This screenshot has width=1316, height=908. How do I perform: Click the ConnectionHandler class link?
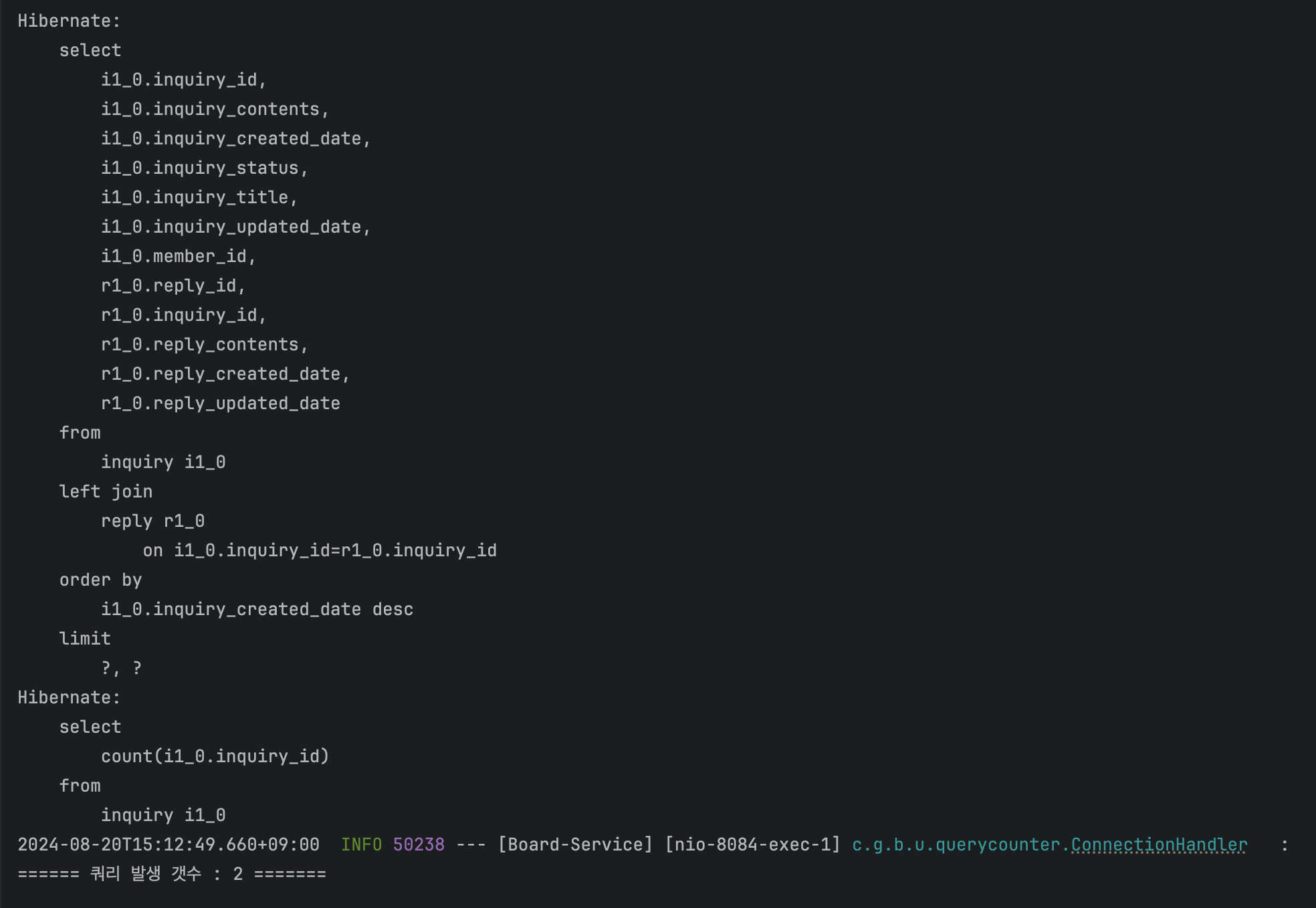tap(1159, 844)
